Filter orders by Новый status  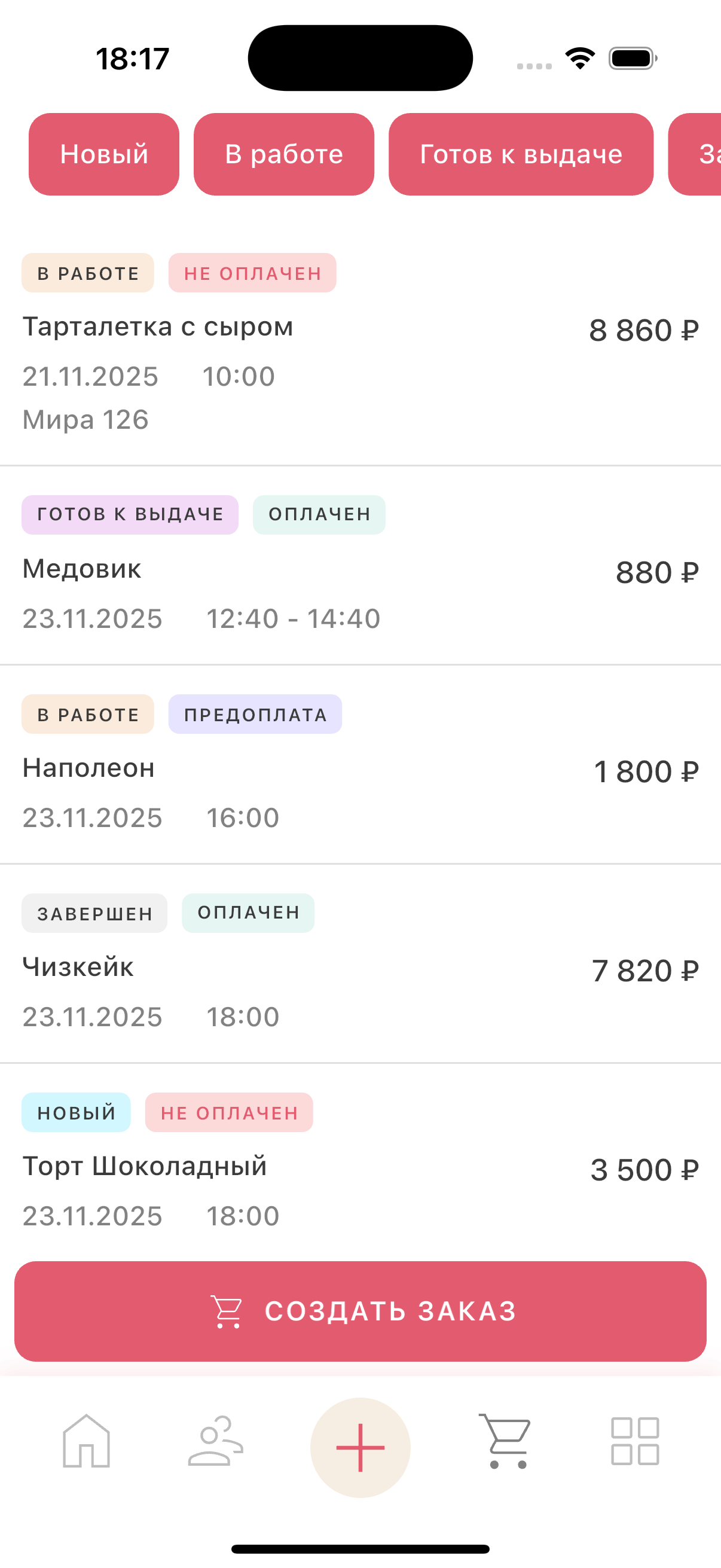(x=104, y=154)
